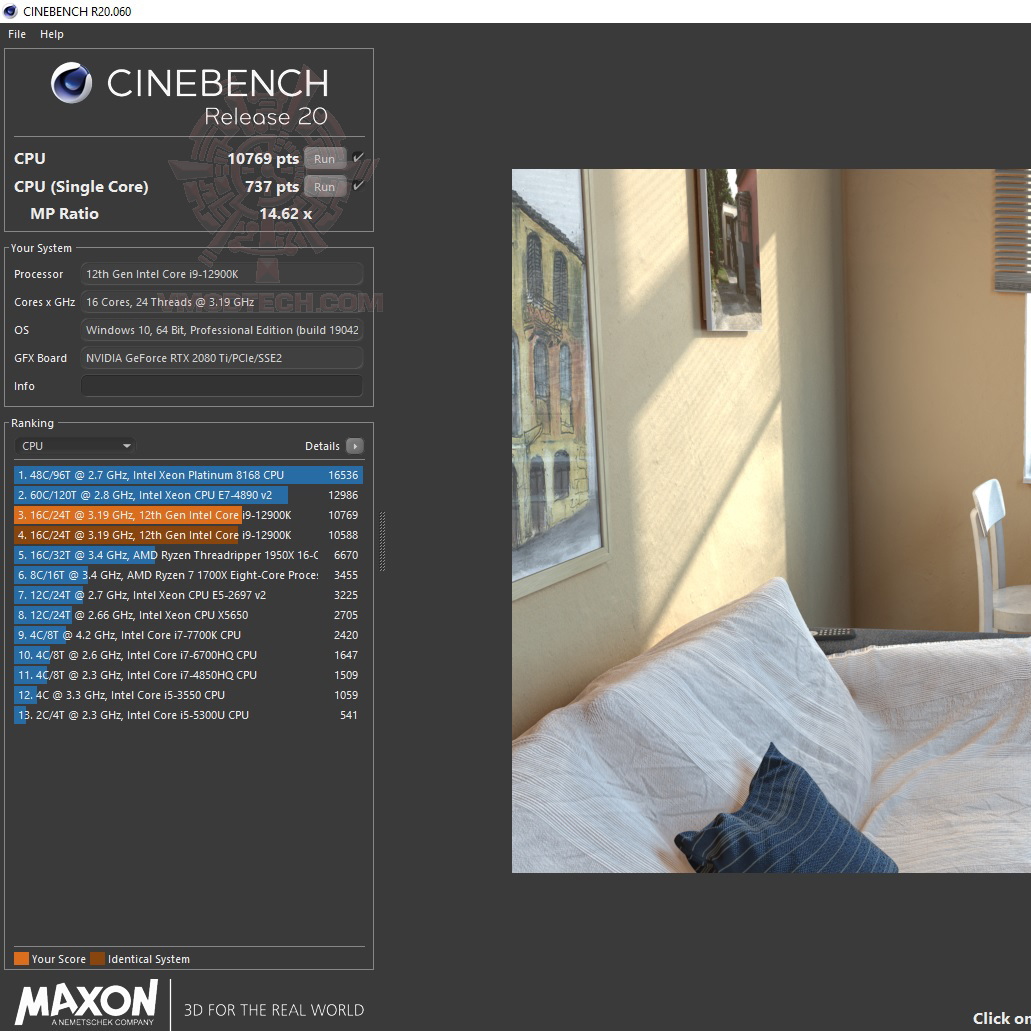Select Core i5-3550 ranking row
1031x1031 pixels.
[x=188, y=696]
